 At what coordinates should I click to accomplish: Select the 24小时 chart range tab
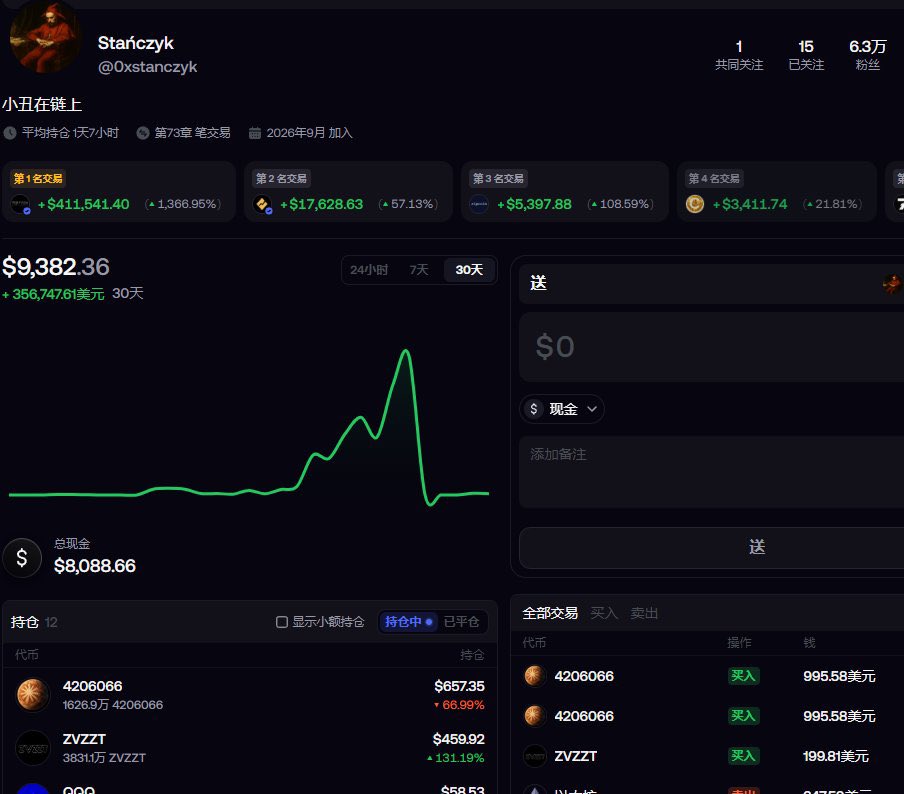(x=369, y=270)
